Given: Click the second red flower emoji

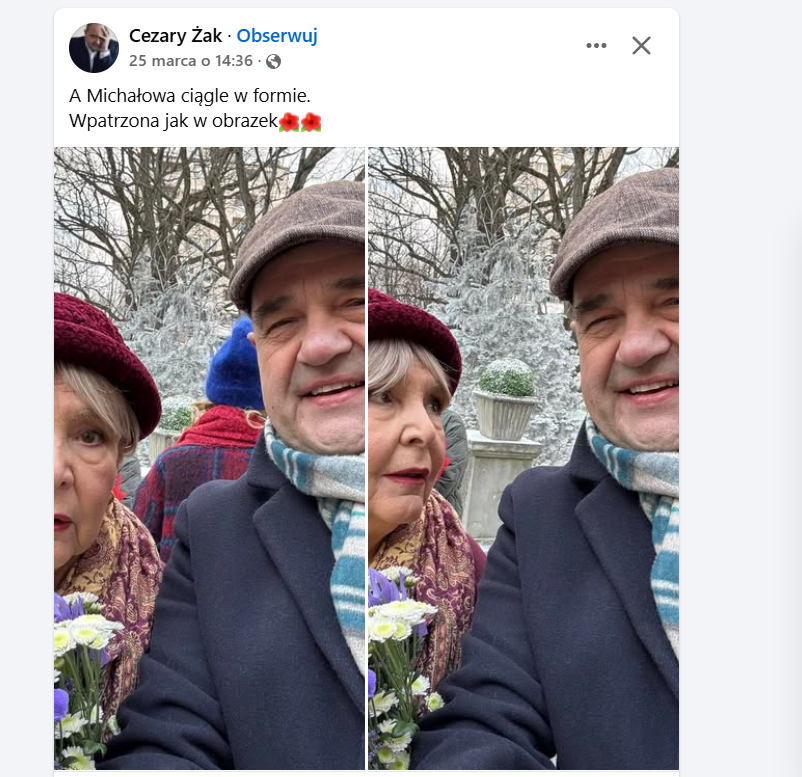Looking at the screenshot, I should (311, 122).
